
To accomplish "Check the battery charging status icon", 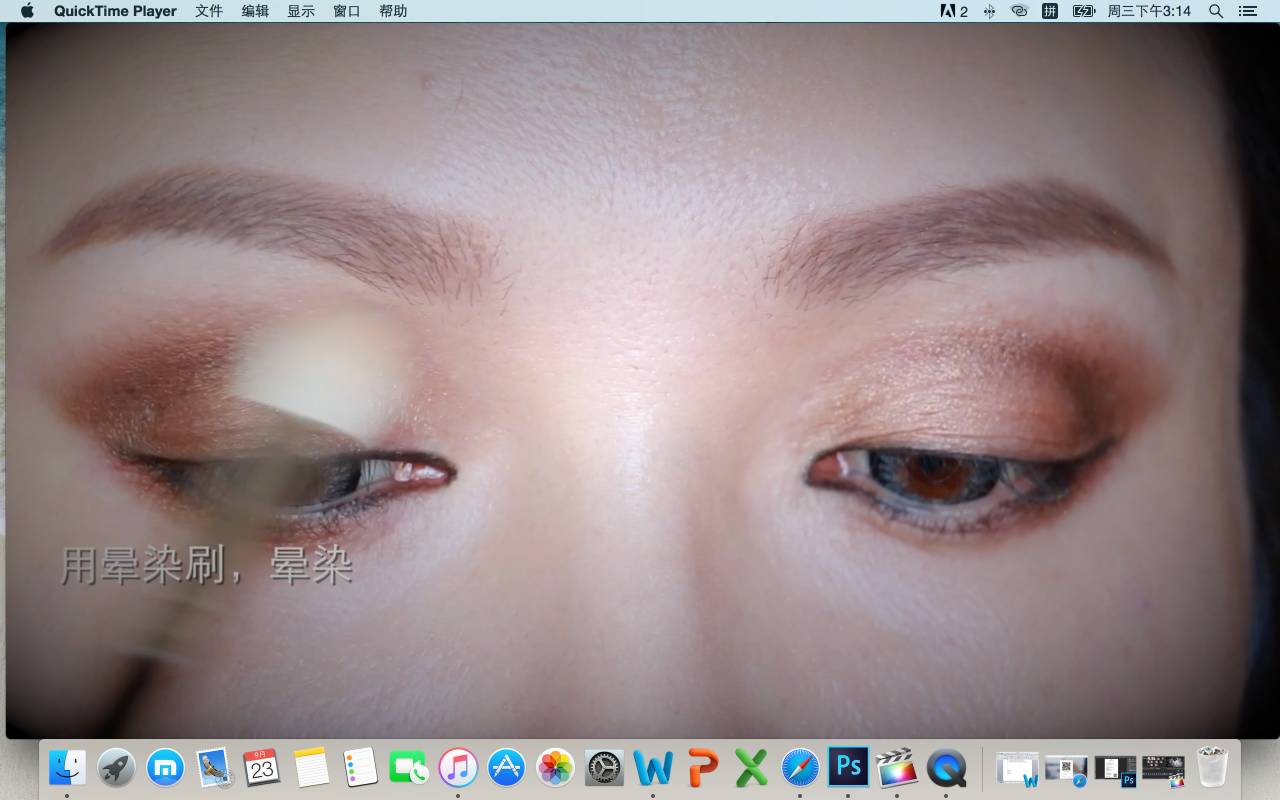I will (x=1084, y=11).
